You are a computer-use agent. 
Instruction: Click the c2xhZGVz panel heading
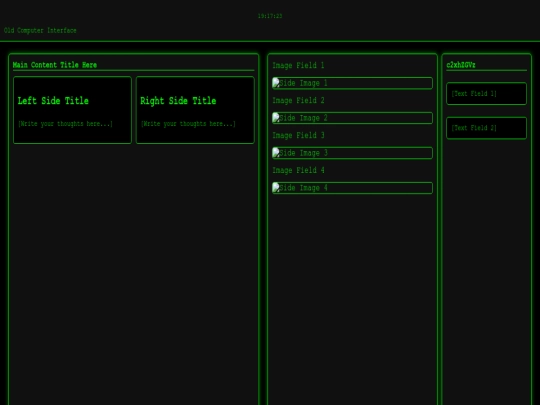[x=461, y=65]
